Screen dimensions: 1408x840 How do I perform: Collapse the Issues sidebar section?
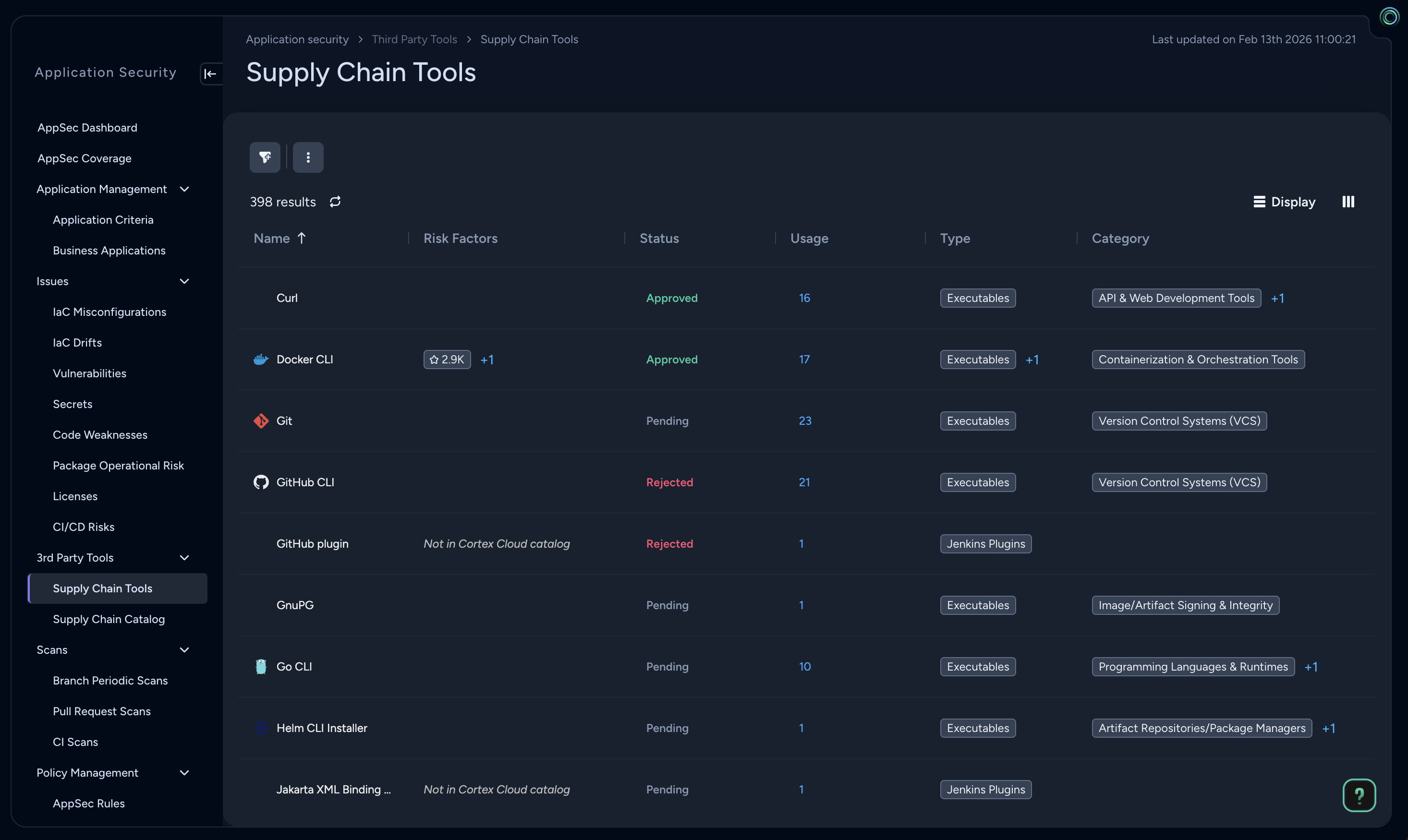tap(184, 281)
